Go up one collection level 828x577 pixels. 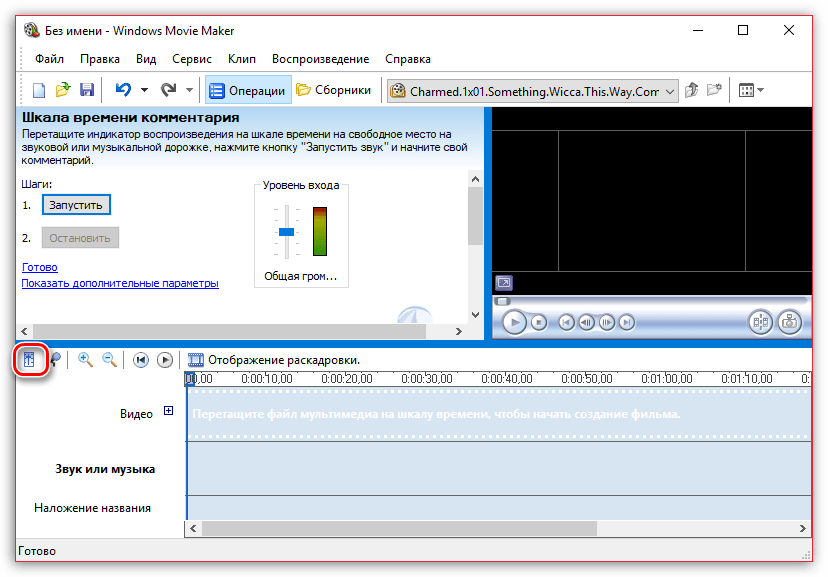(691, 90)
